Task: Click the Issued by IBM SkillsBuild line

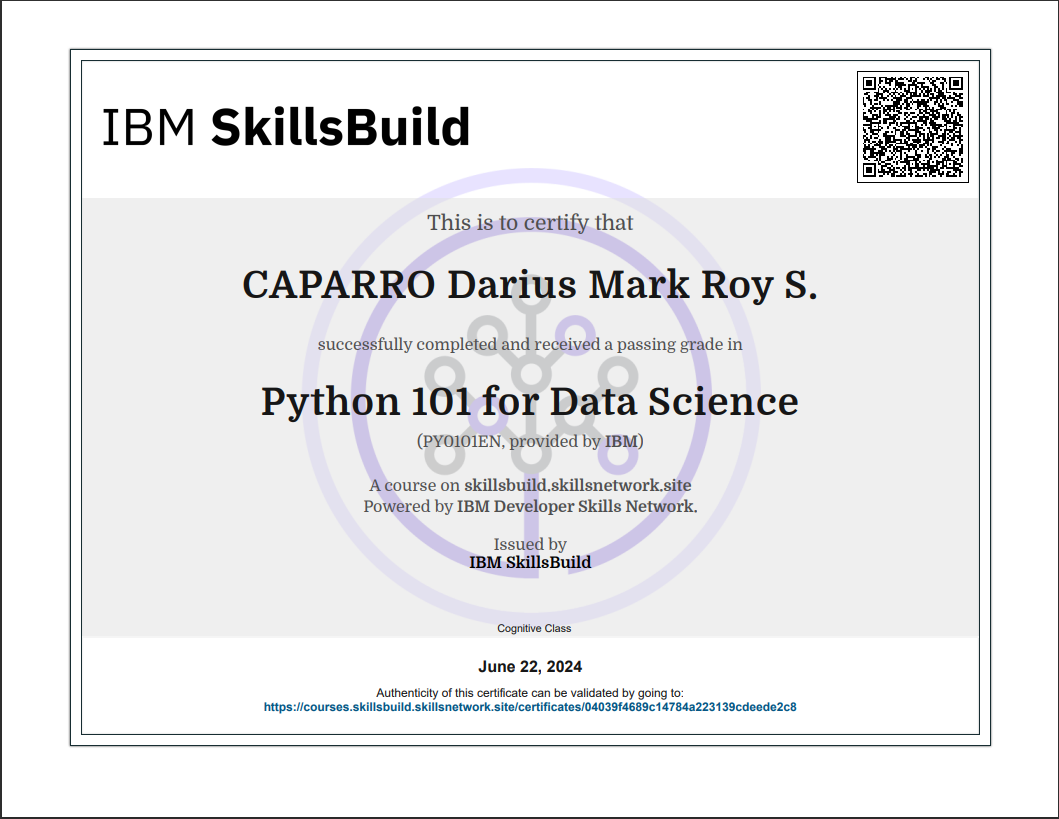Action: (x=530, y=553)
